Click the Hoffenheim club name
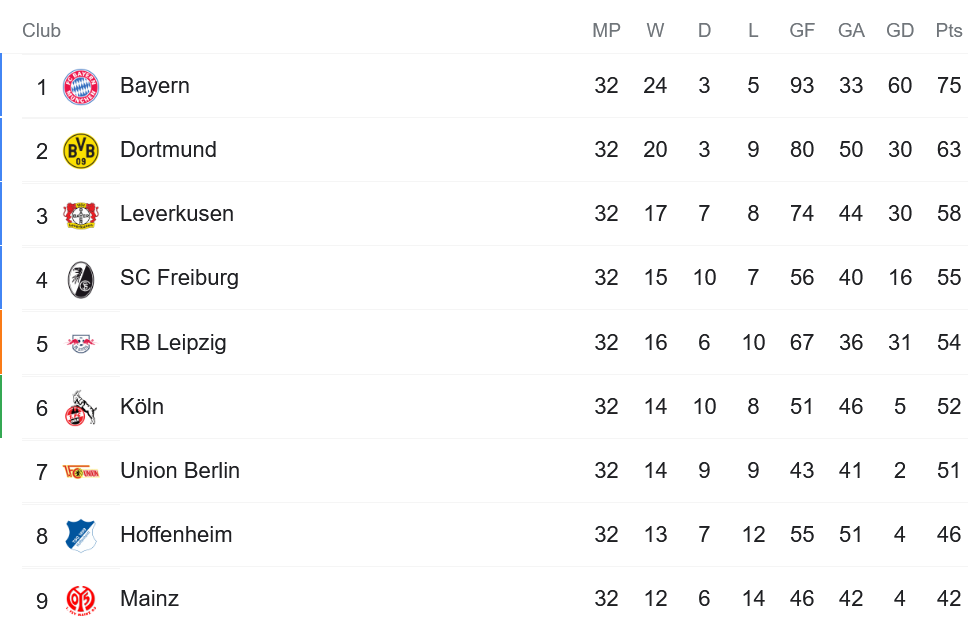 pos(176,534)
